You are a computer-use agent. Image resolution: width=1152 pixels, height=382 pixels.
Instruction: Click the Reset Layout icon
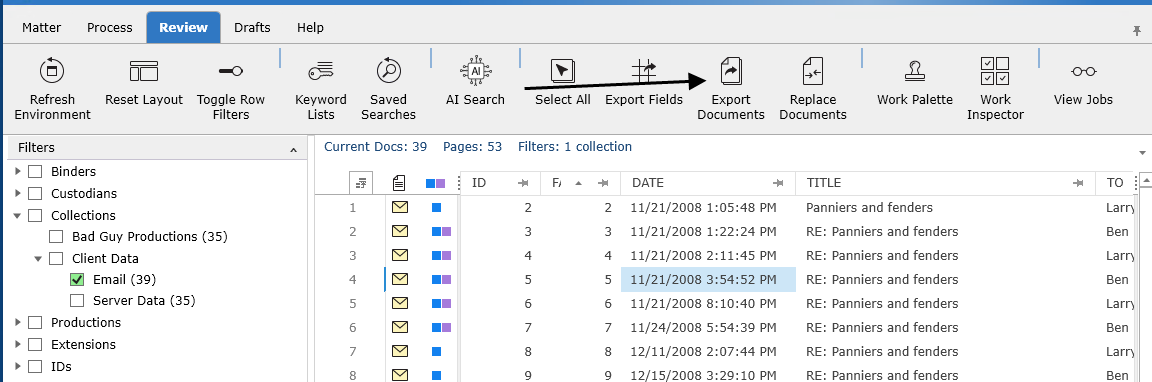pos(144,71)
